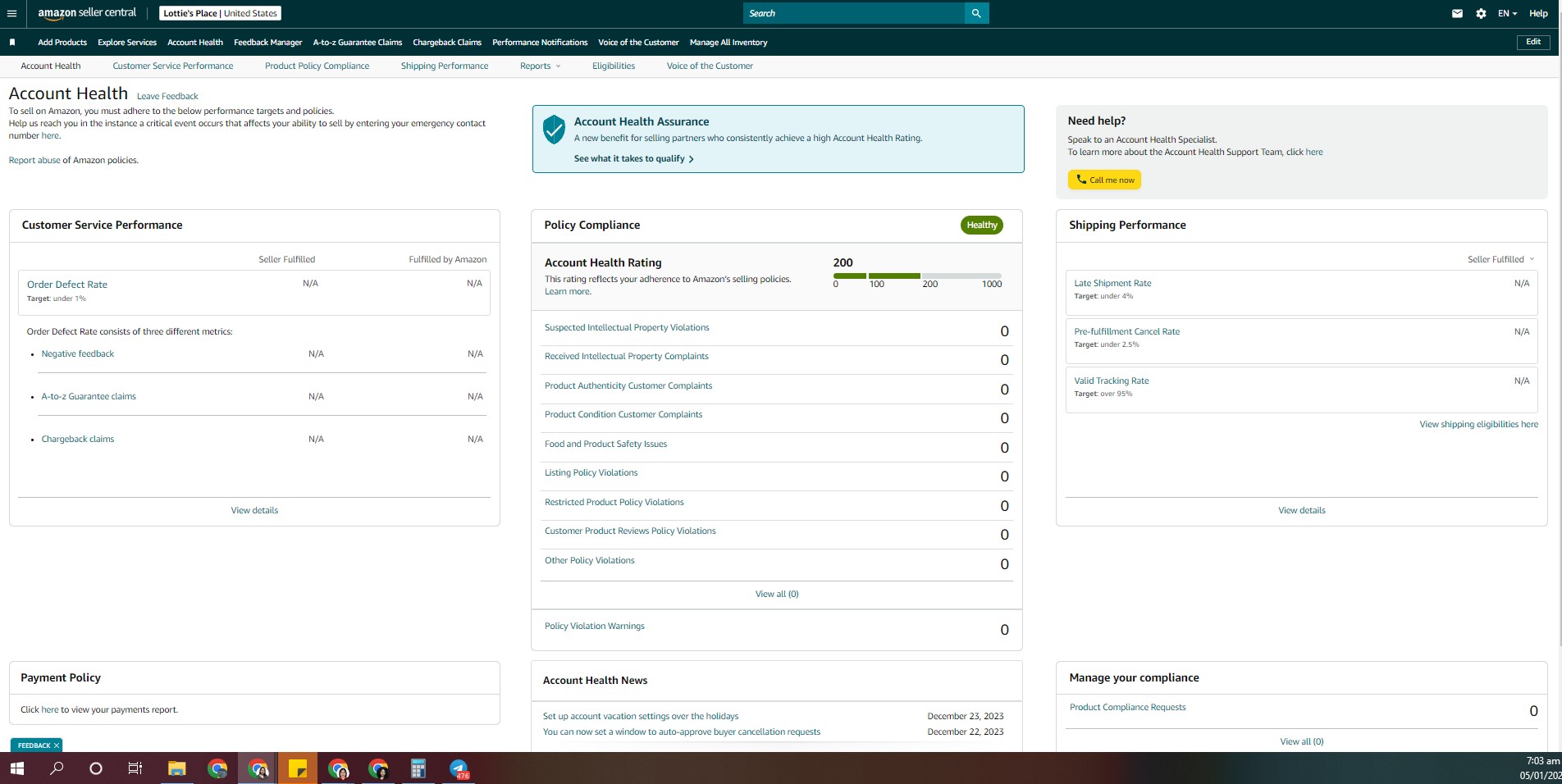
Task: Open Telegram from the taskbar
Action: tap(459, 768)
